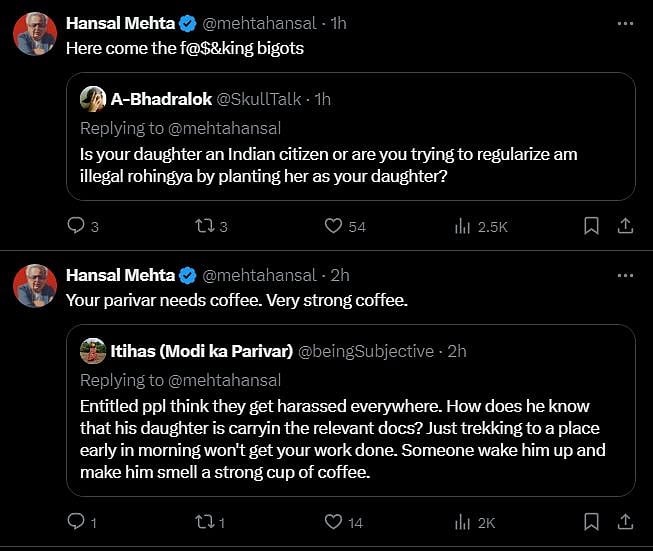Viewport: 653px width, 551px height.
Task: Open Hansal Mehta's avatar on first tweet
Action: [34, 36]
